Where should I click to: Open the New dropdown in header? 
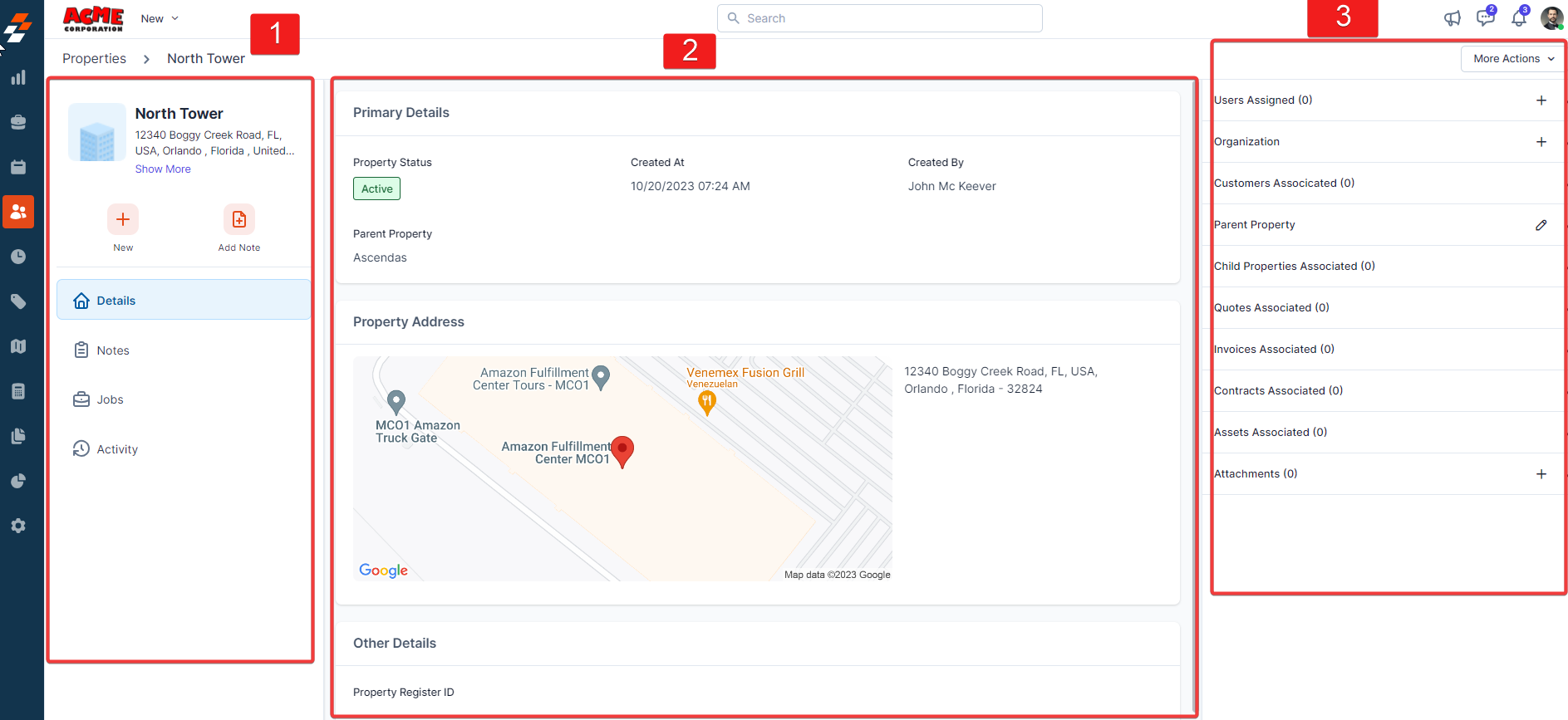pos(160,18)
